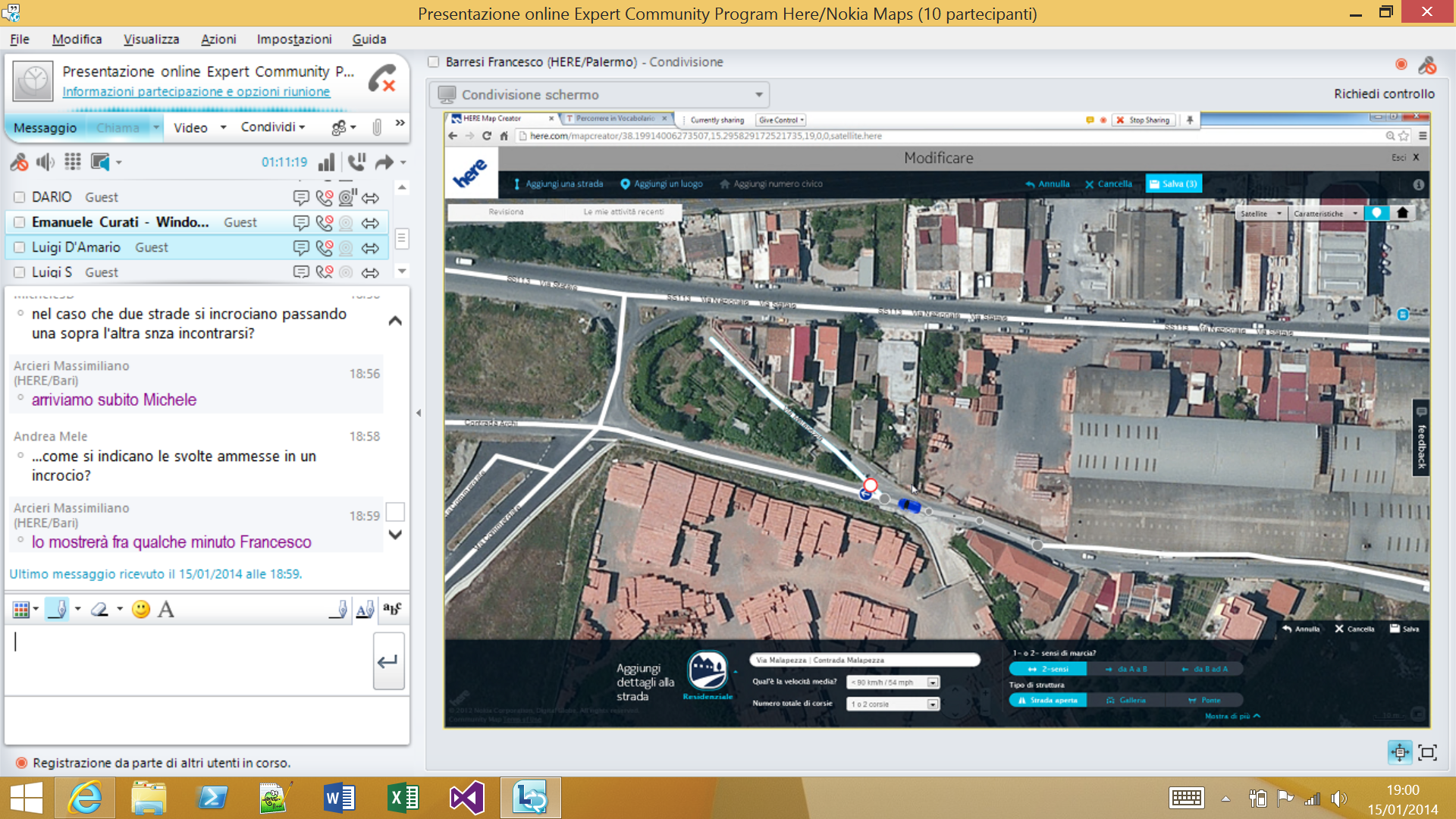This screenshot has height=819, width=1456.
Task: Click fit to window icon in sharing pane
Action: (x=1400, y=752)
